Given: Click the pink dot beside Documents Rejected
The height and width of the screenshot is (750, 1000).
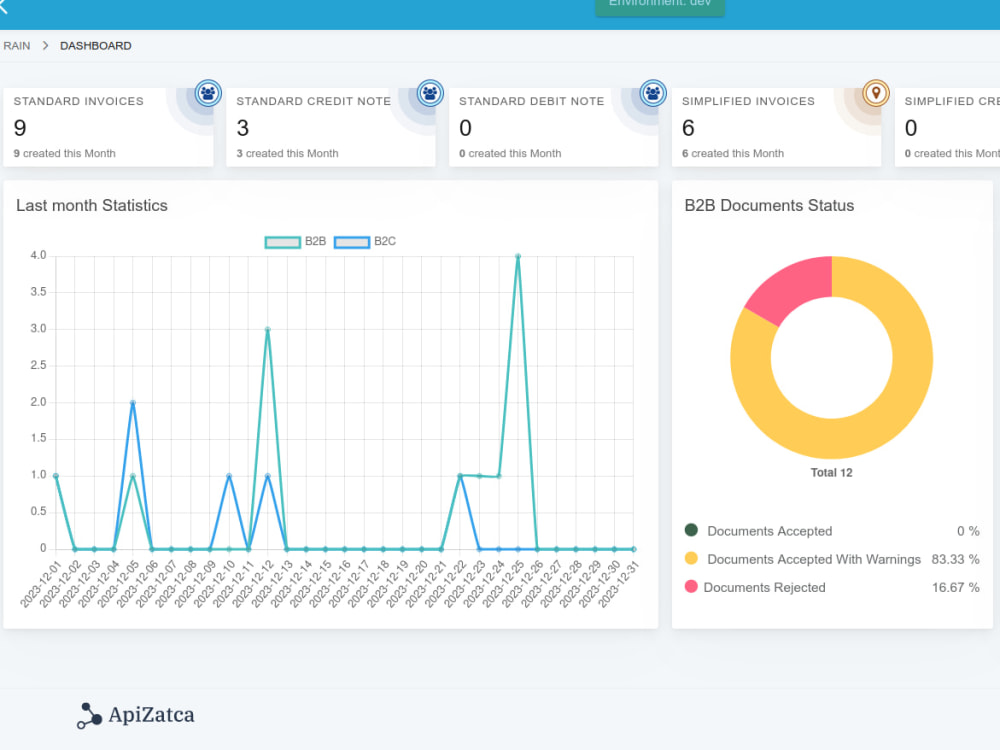Looking at the screenshot, I should [693, 587].
